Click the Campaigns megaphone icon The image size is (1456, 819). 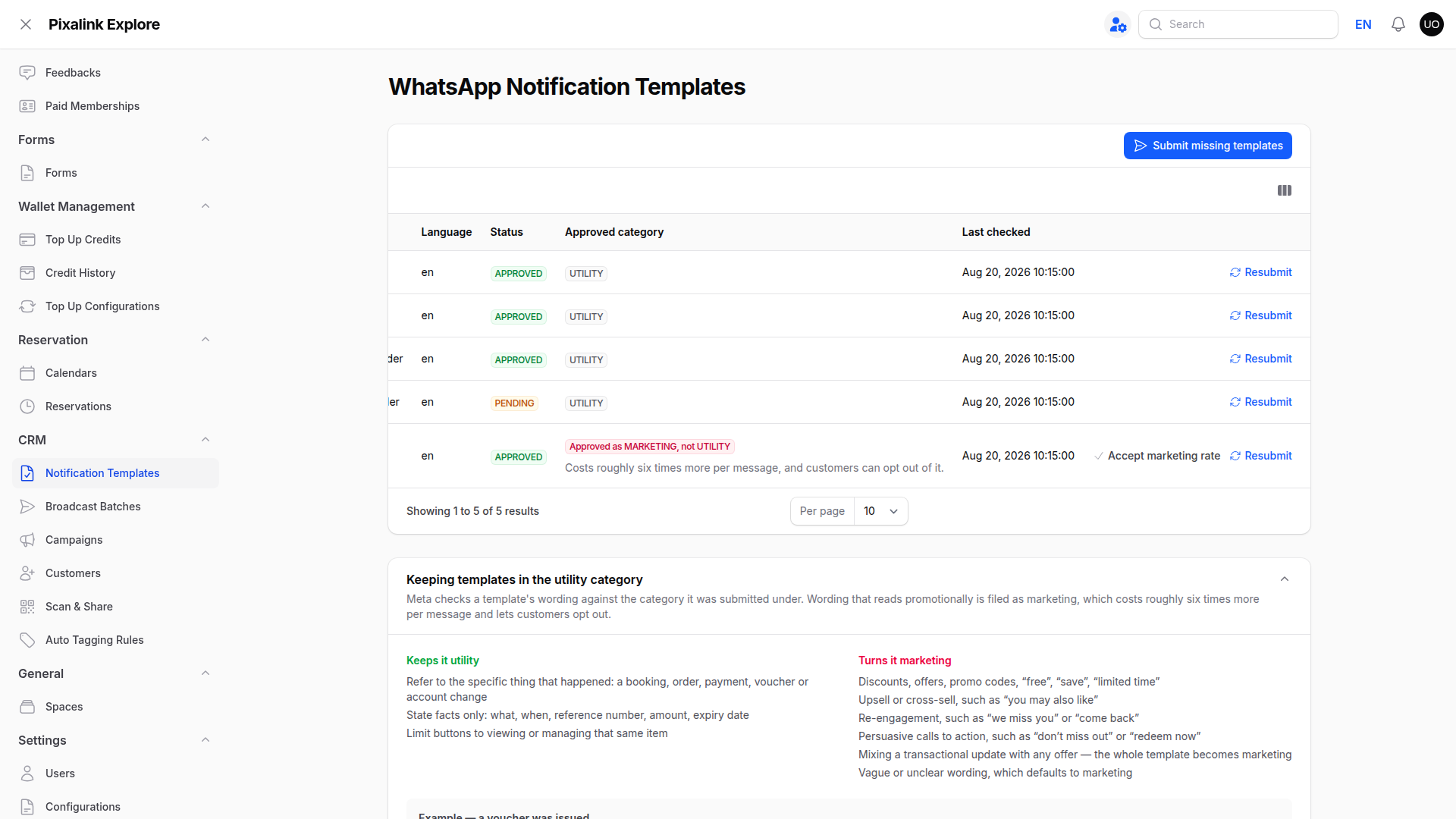pyautogui.click(x=27, y=540)
